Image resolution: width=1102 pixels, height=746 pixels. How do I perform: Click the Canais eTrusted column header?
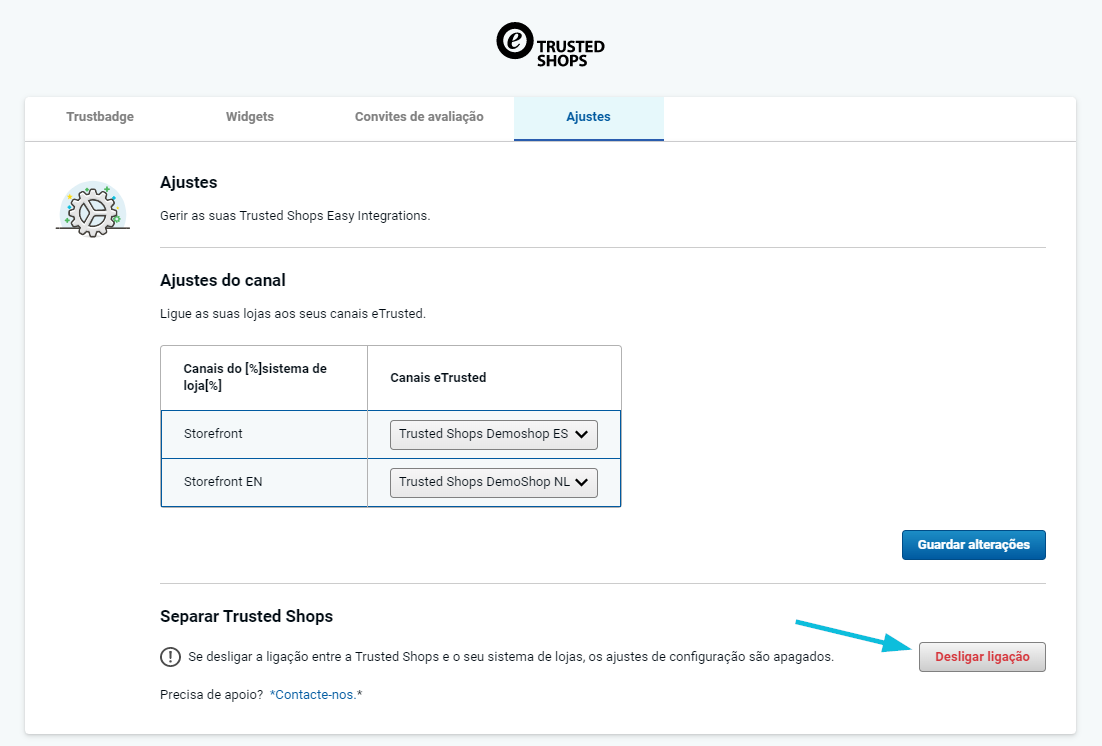(x=438, y=378)
